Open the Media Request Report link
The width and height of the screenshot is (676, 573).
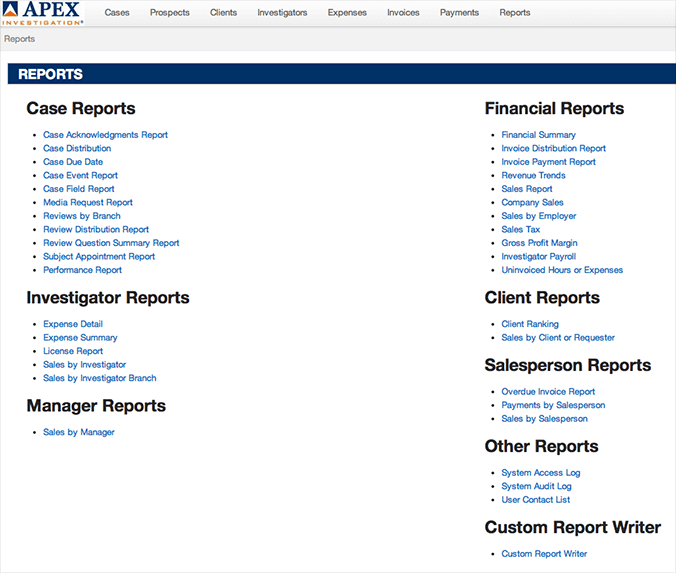coord(88,203)
